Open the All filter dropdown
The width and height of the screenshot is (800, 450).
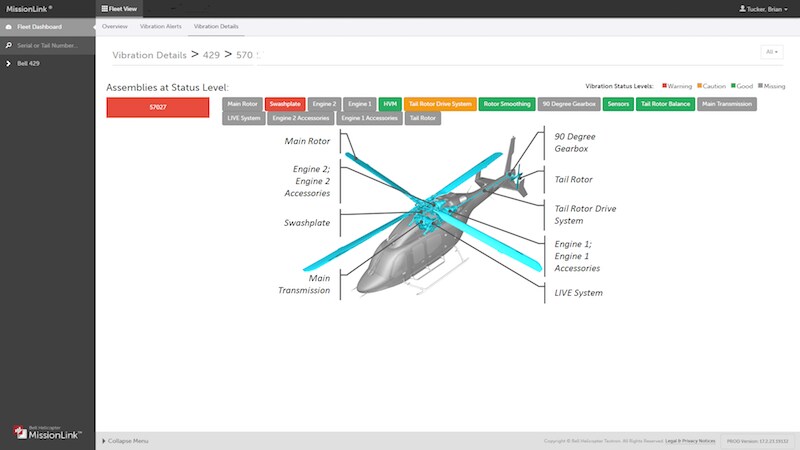(770, 51)
